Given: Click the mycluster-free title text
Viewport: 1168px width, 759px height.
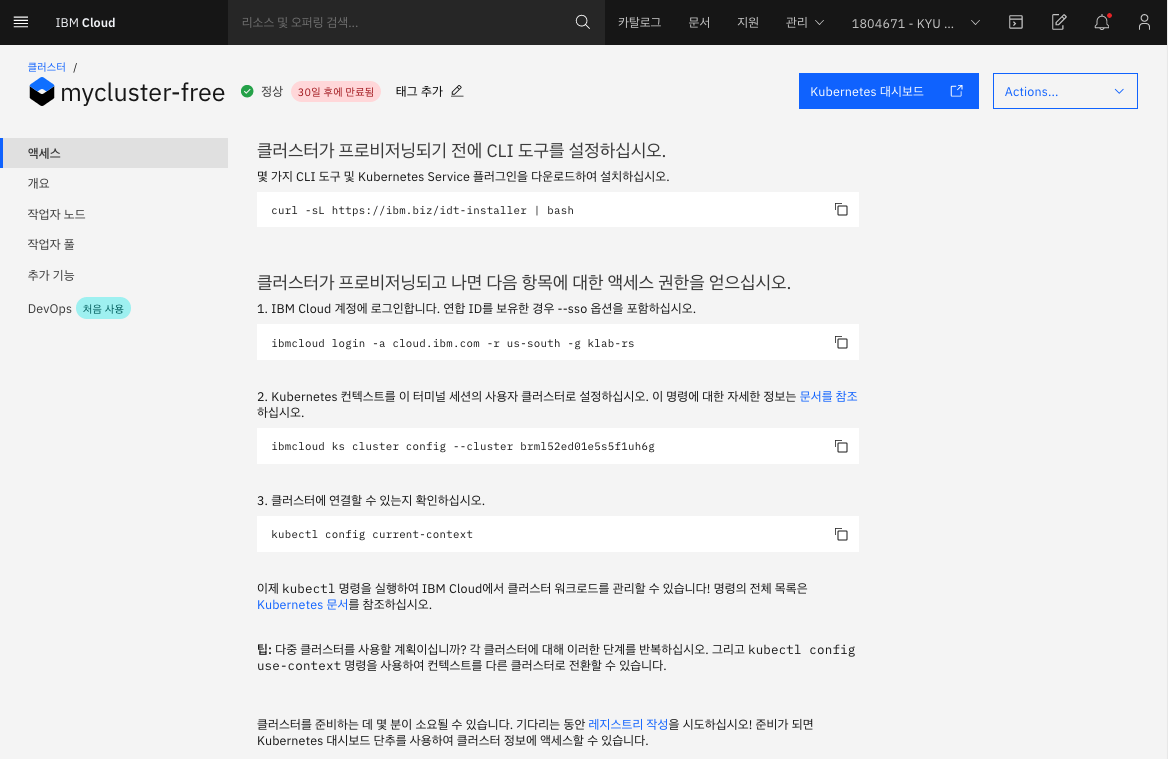Looking at the screenshot, I should [x=142, y=92].
